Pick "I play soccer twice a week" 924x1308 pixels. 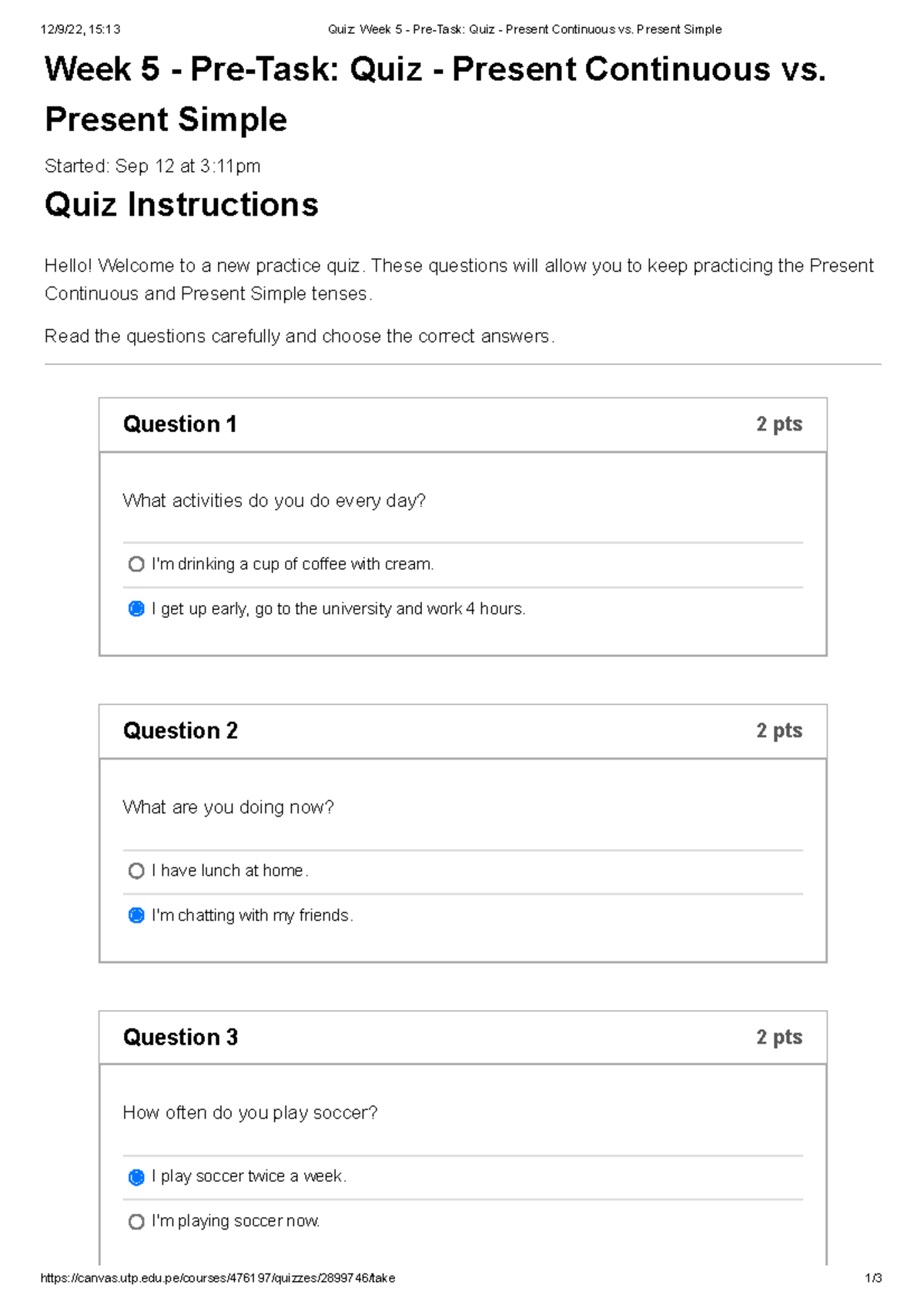(137, 1177)
